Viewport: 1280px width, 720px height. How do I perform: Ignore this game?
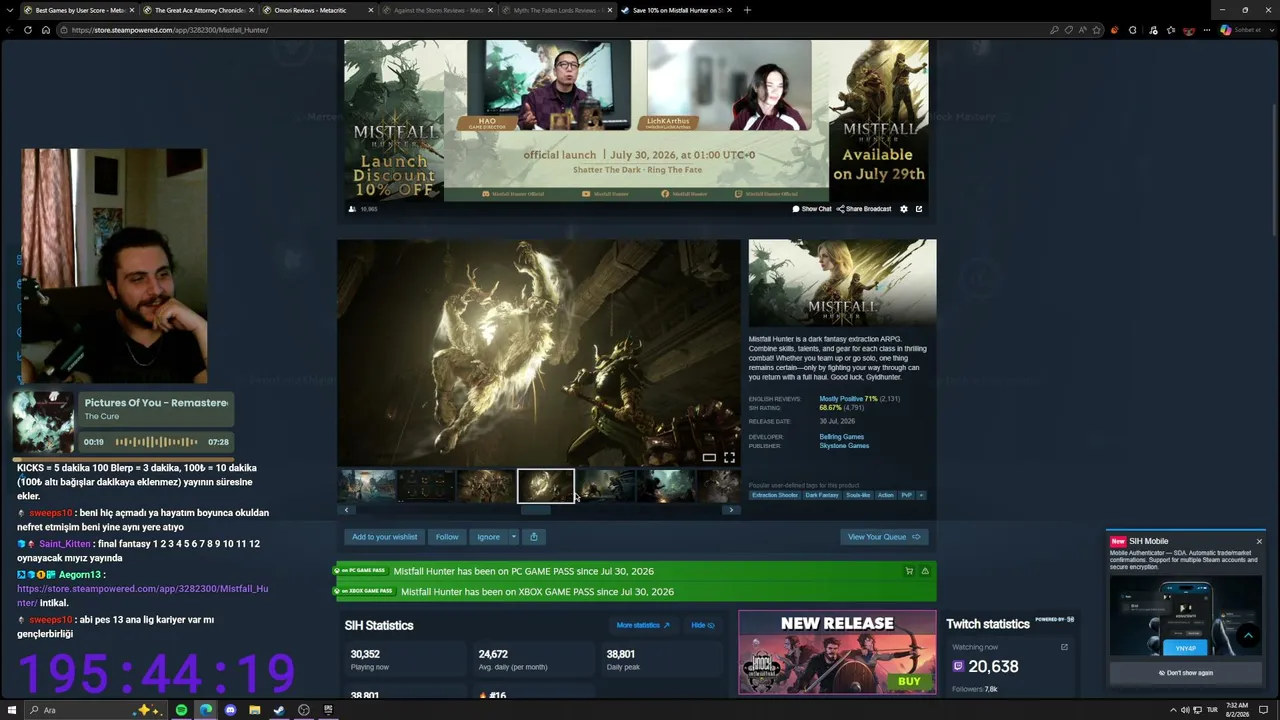click(x=488, y=537)
